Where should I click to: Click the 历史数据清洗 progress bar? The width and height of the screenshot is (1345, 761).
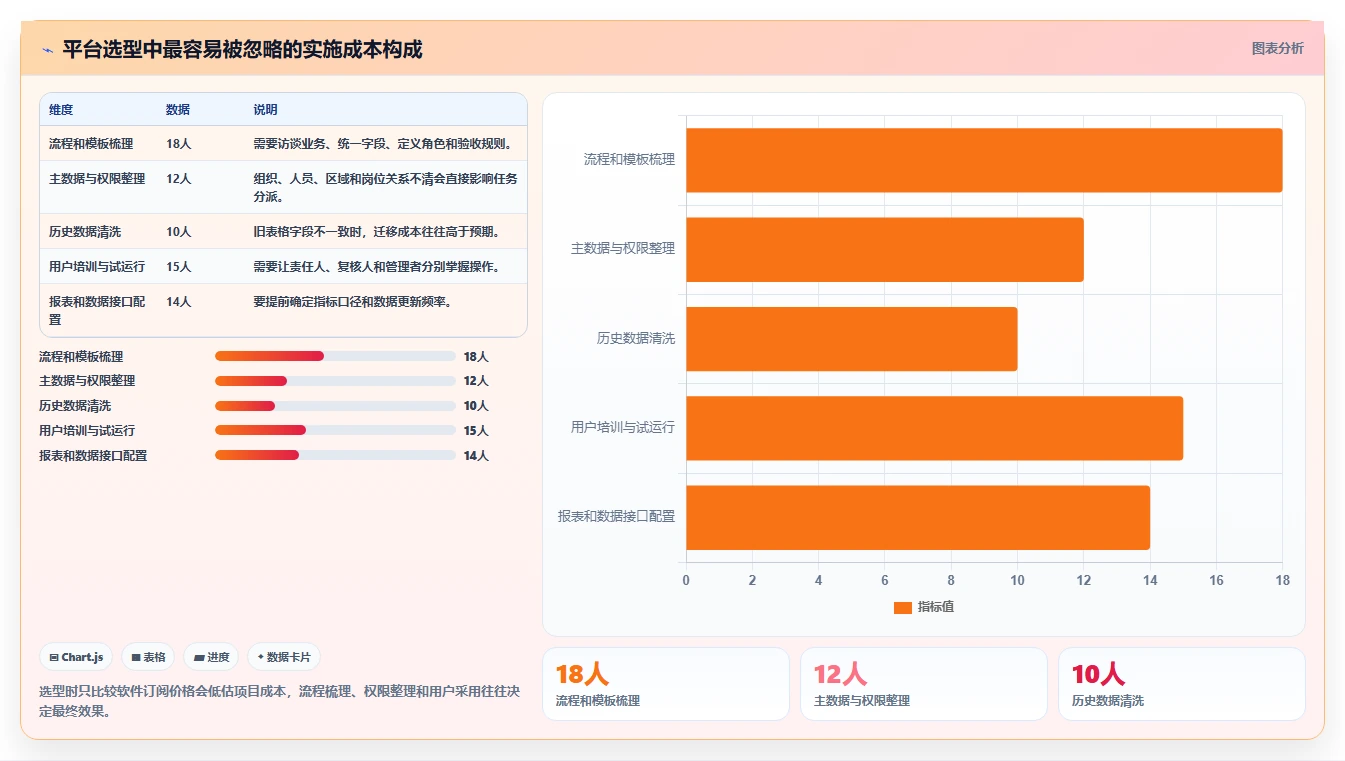[335, 406]
